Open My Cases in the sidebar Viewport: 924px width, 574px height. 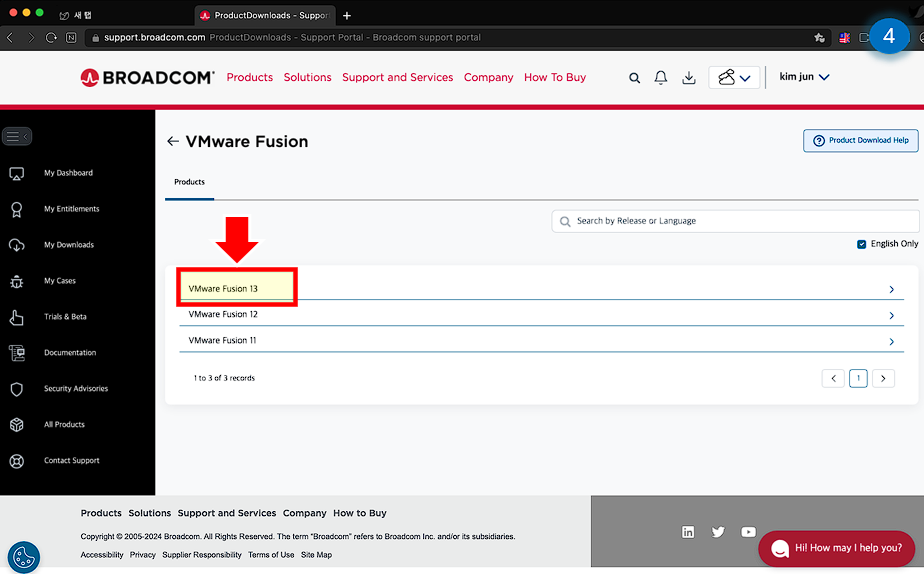(60, 281)
